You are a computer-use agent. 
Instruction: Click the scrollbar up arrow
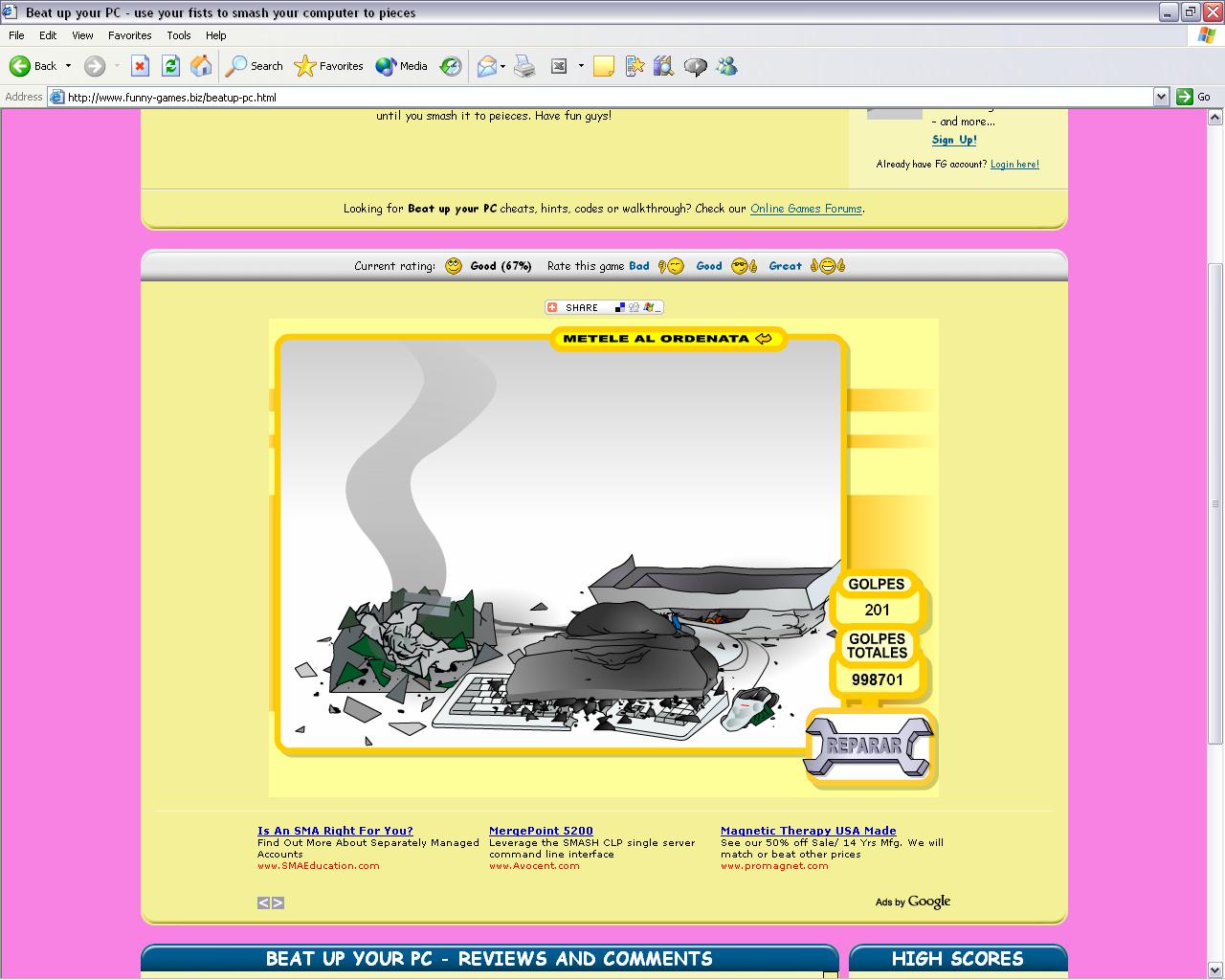[1215, 118]
